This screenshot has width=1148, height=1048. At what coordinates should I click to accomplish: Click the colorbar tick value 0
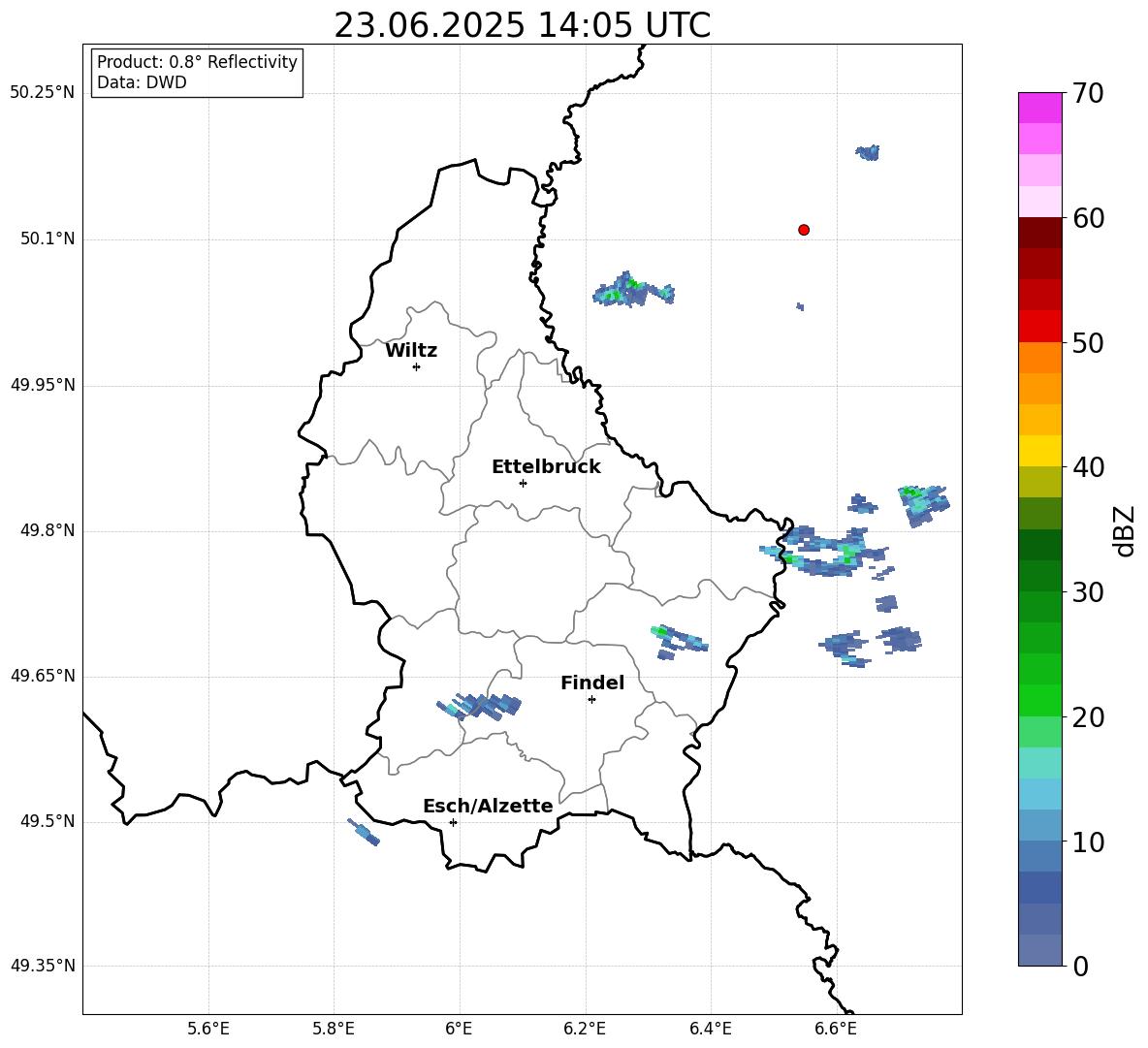click(x=1080, y=966)
